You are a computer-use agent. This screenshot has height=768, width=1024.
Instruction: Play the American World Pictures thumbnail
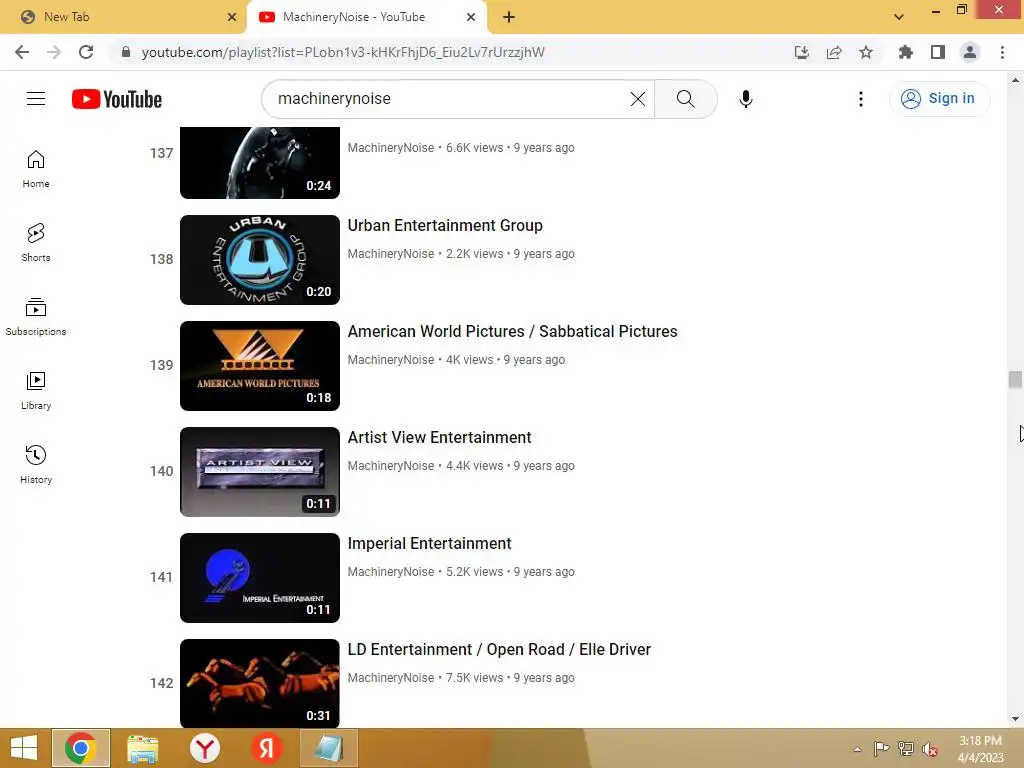260,366
